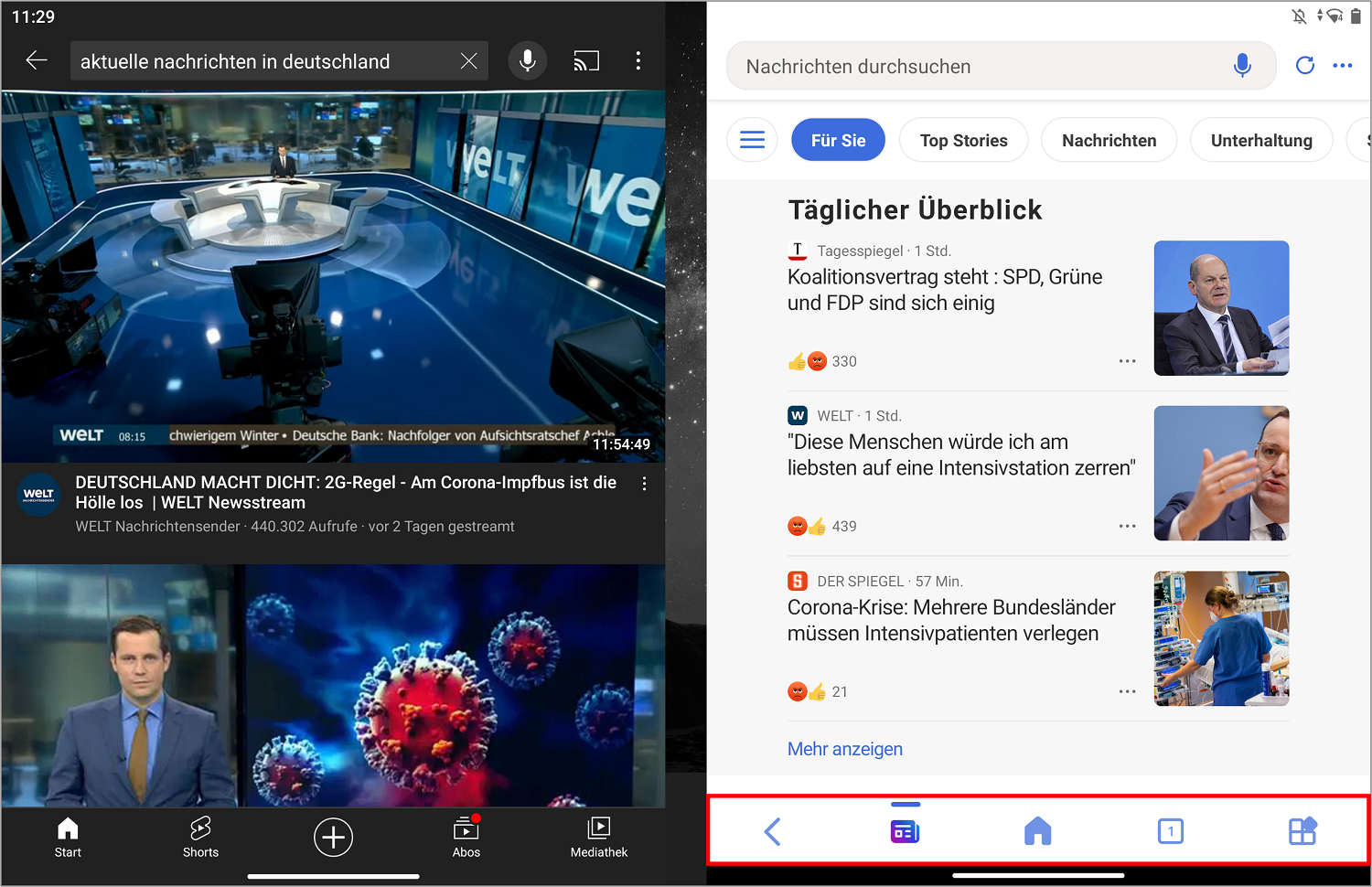The image size is (1372, 887).
Task: View reactions on the Tagesspiegel article (330)
Action: pyautogui.click(x=822, y=361)
